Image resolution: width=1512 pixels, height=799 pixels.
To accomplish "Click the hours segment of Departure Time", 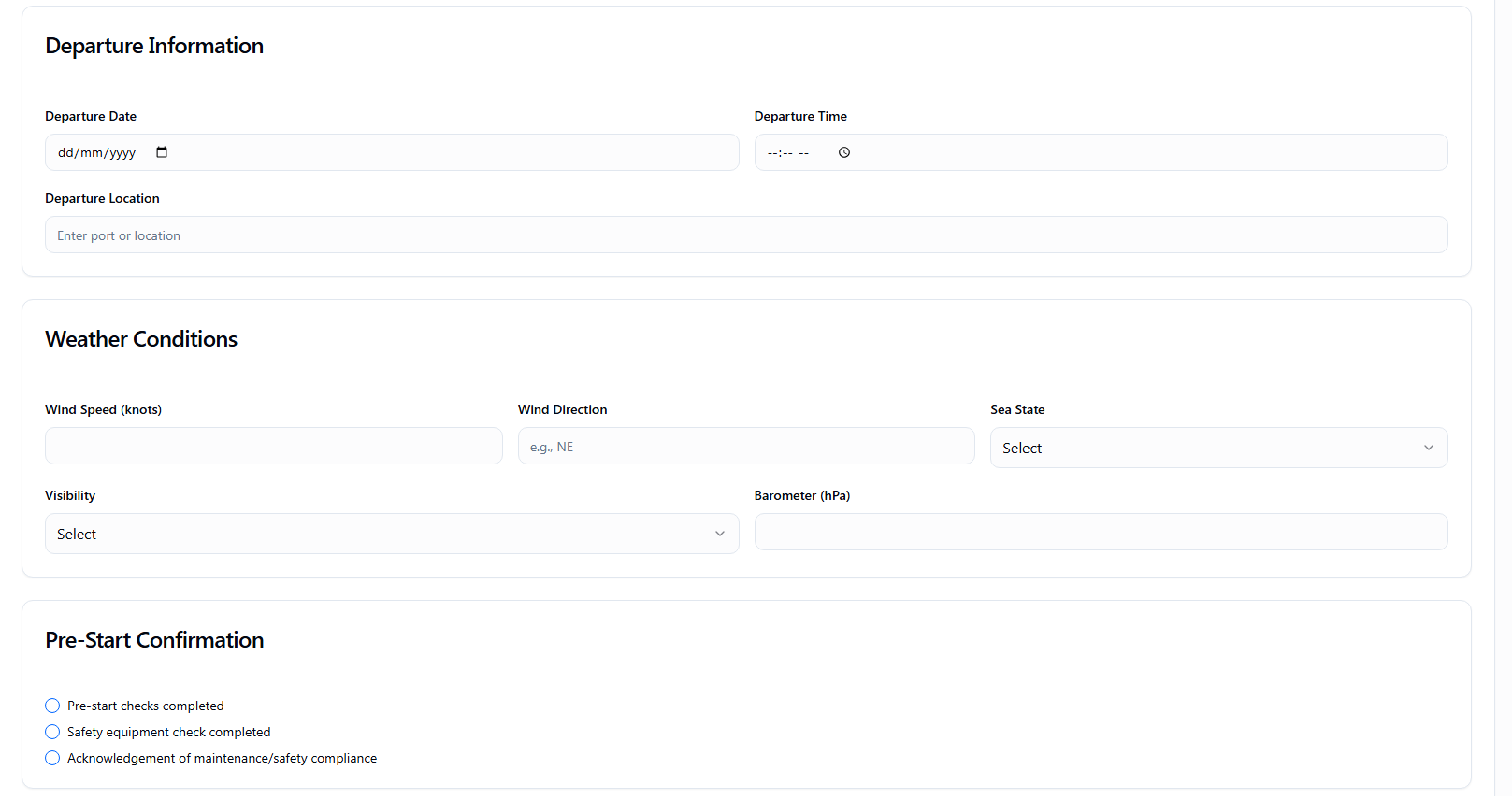I will pos(772,152).
